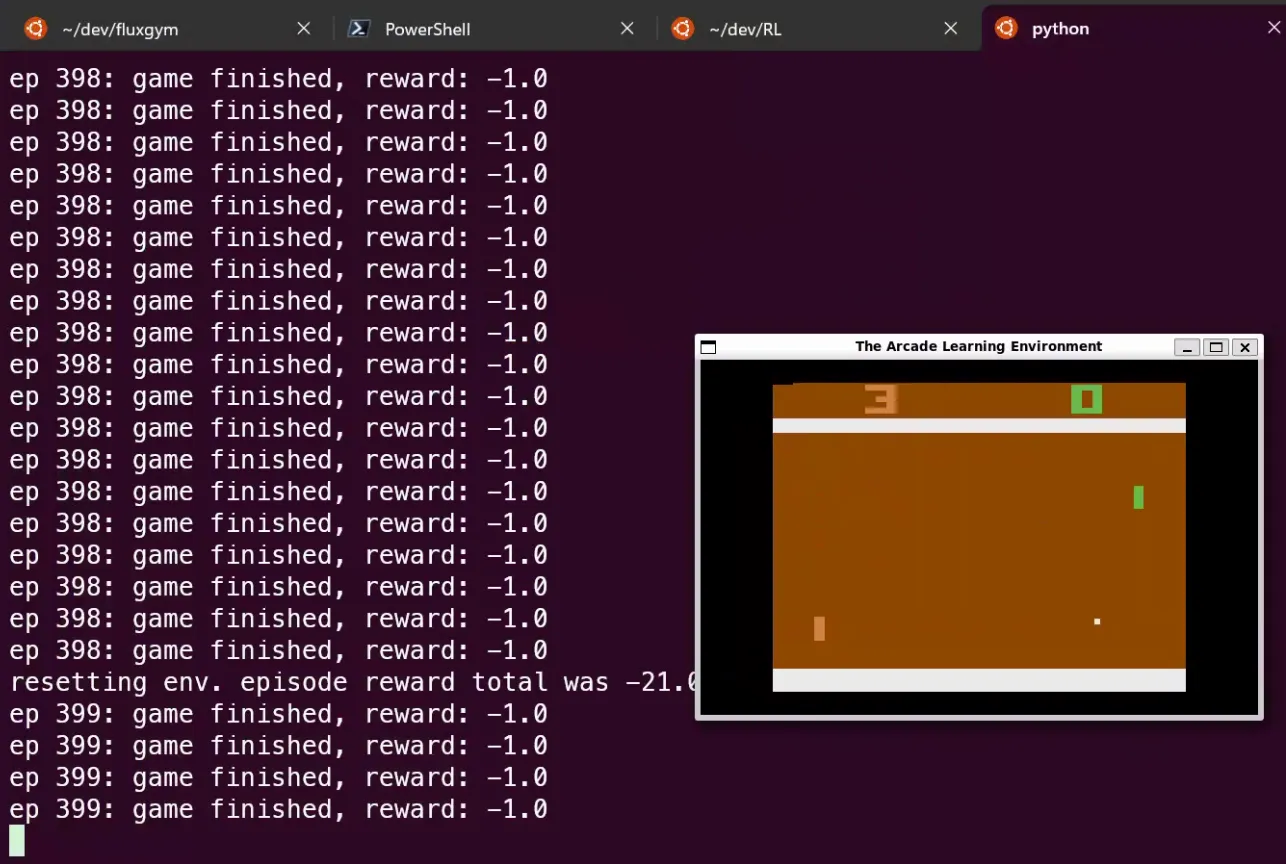Click the green paddle in the Pong game
Screen dimensions: 1286x864
coord(1138,497)
